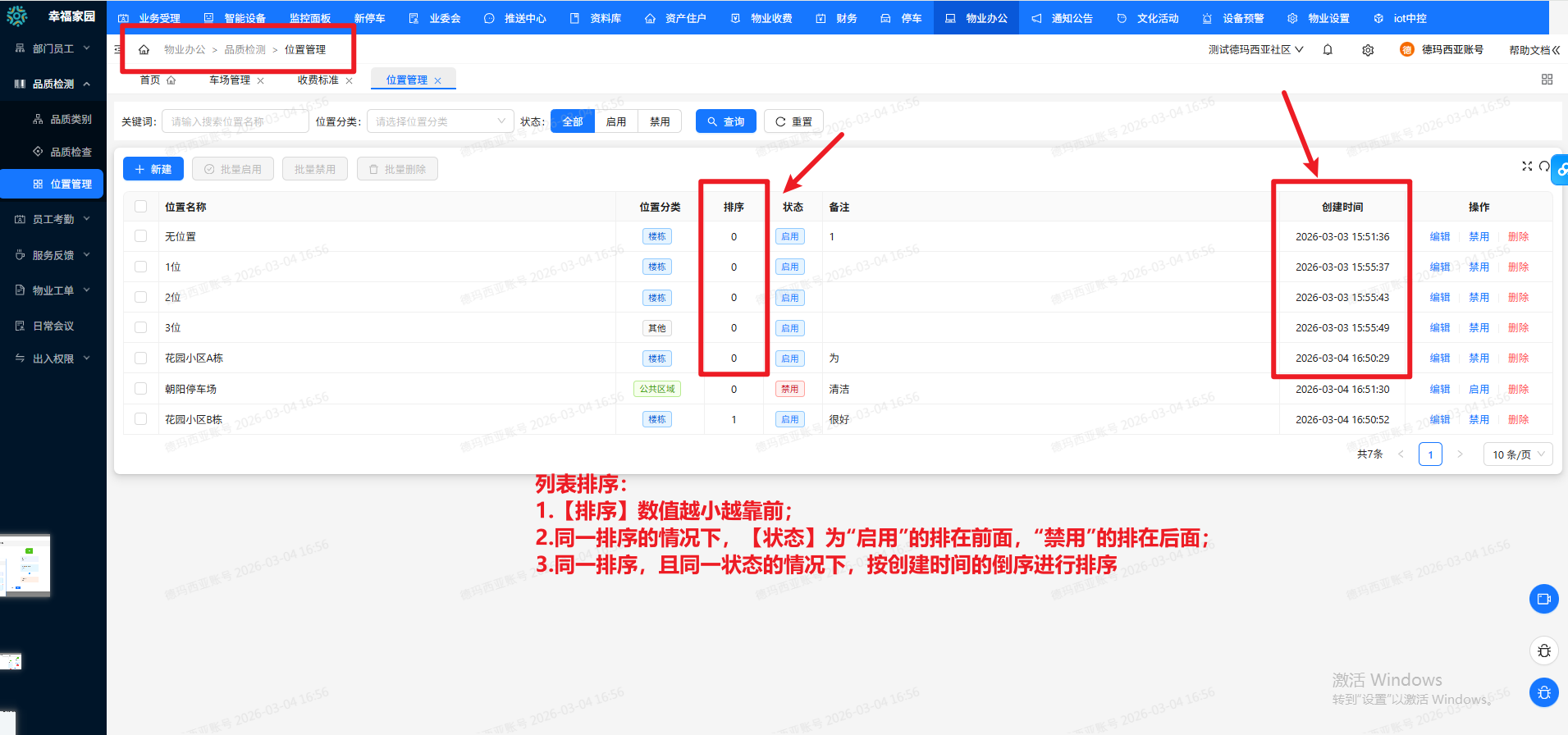This screenshot has width=1568, height=735.
Task: Click the blue link icon at right edge
Action: click(1561, 170)
